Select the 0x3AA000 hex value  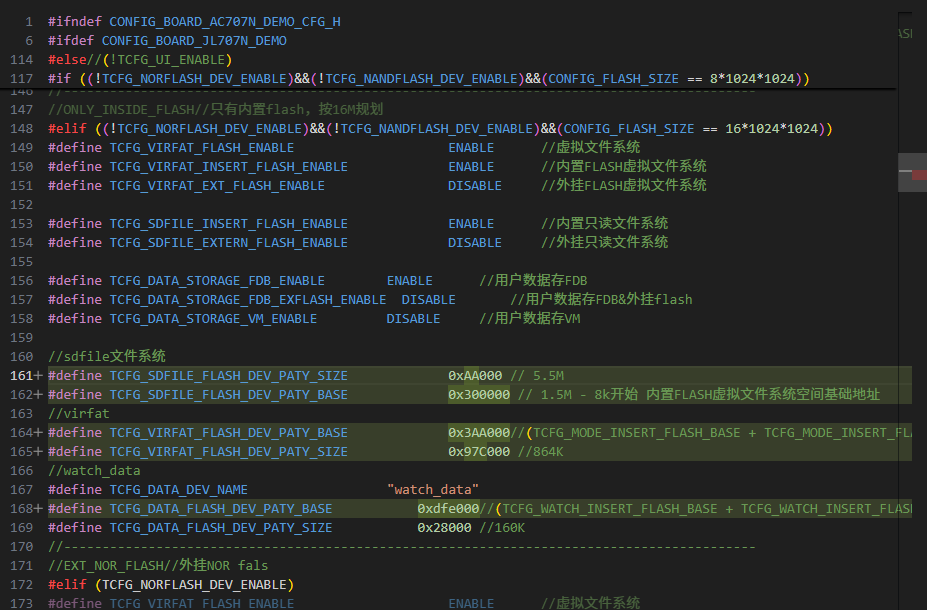point(479,433)
